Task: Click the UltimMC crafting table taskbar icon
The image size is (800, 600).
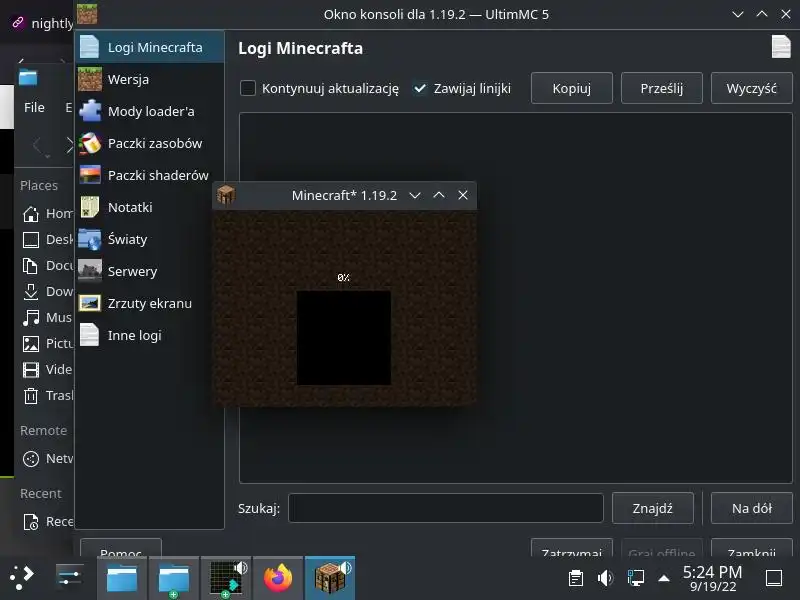Action: click(x=330, y=578)
